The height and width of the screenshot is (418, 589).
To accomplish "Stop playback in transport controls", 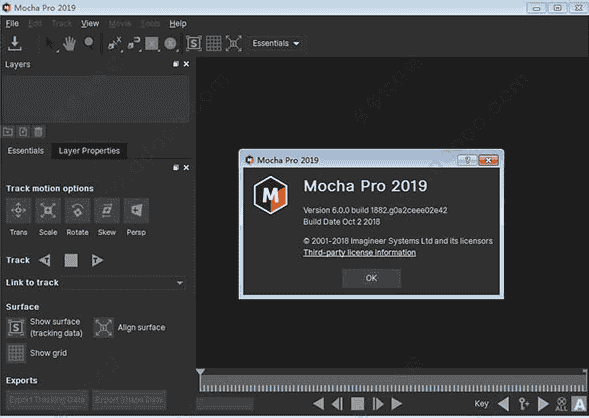I will coord(357,404).
